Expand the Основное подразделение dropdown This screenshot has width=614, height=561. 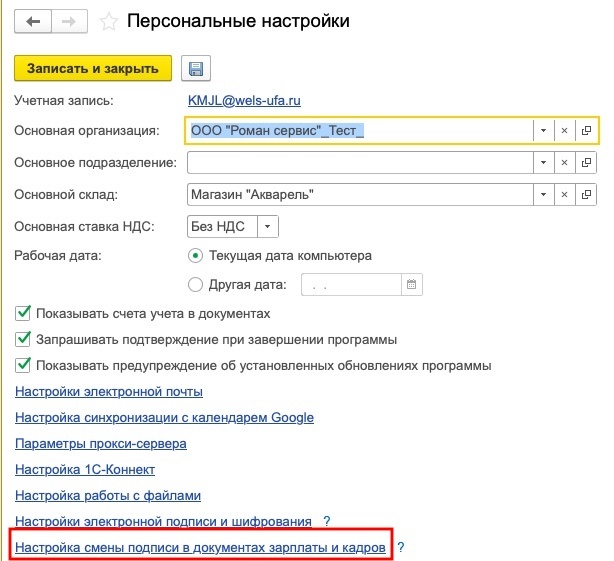point(544,162)
